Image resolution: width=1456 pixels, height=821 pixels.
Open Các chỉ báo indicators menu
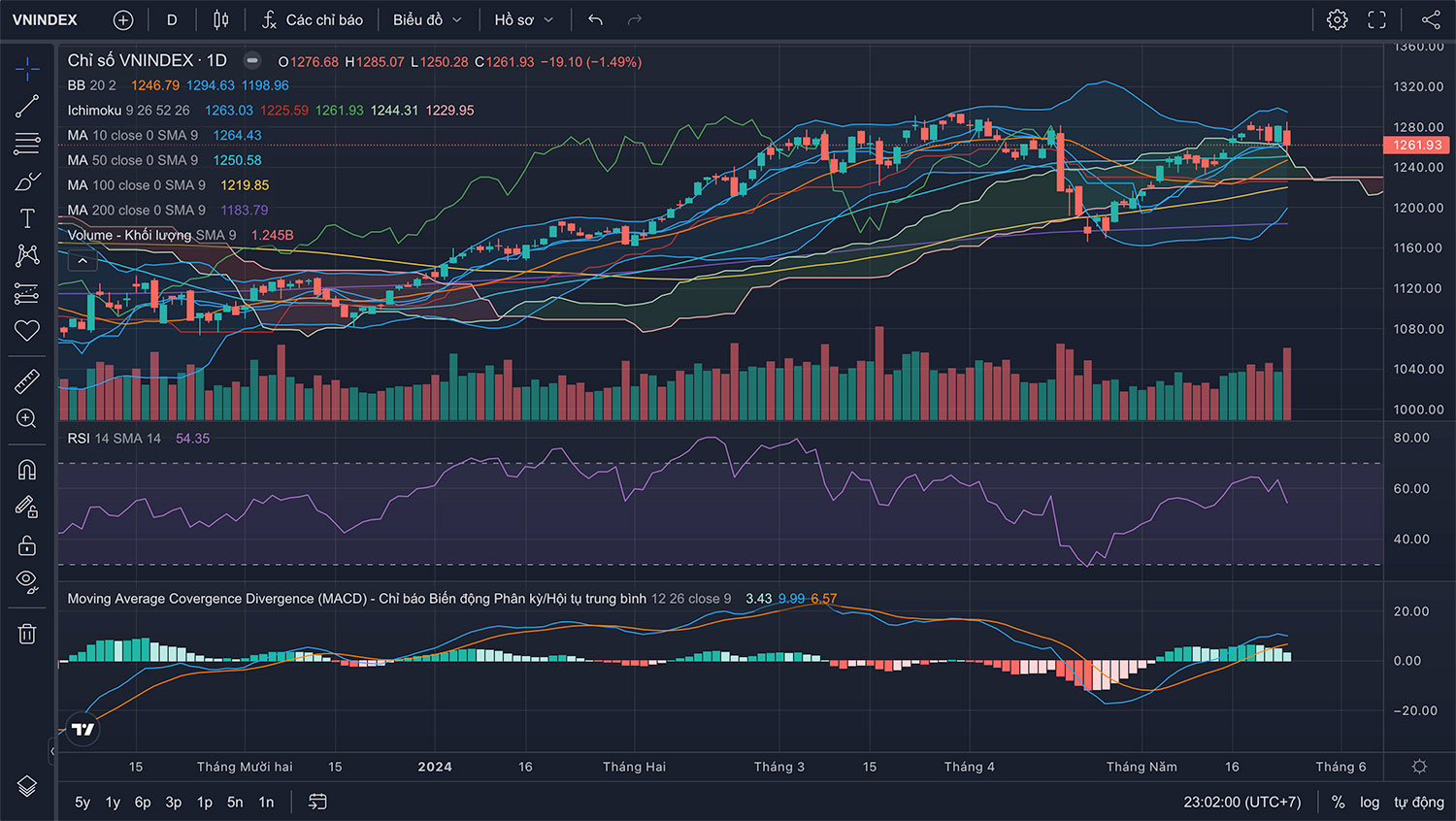click(x=313, y=19)
